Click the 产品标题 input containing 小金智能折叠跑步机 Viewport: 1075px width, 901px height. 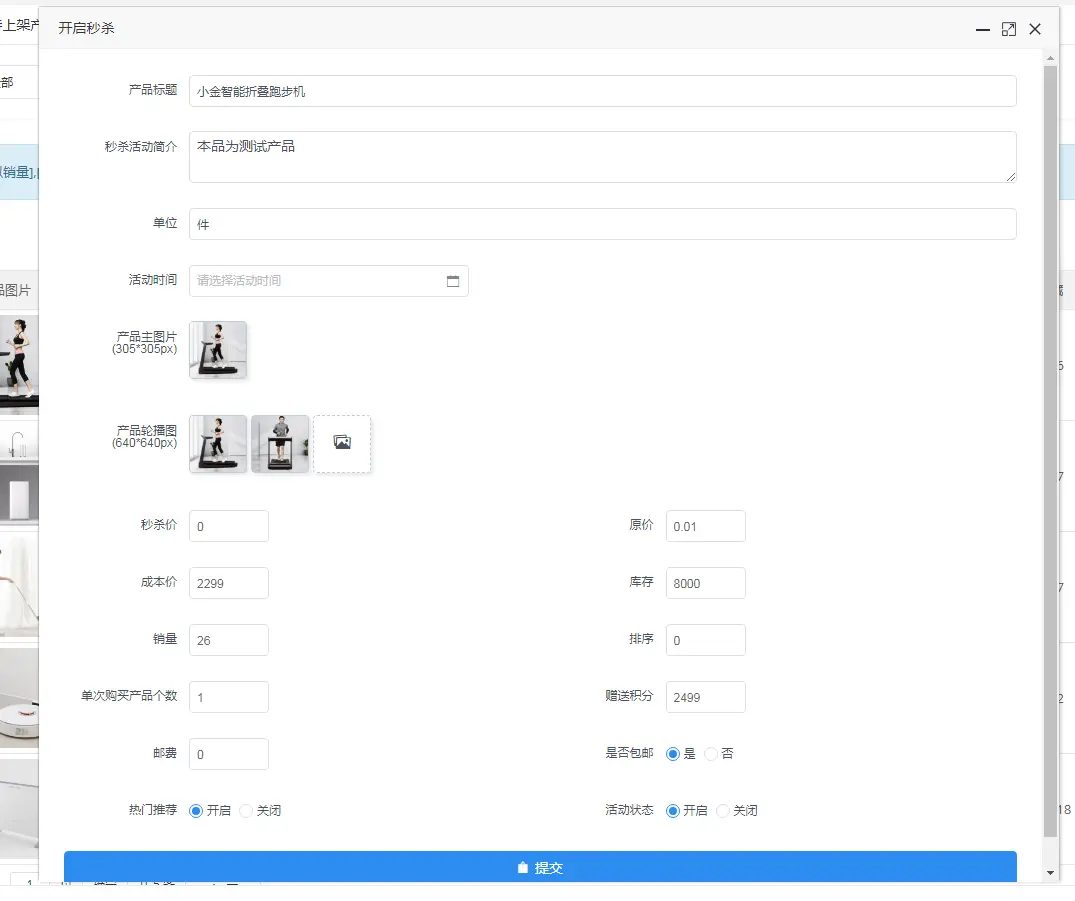click(x=600, y=91)
